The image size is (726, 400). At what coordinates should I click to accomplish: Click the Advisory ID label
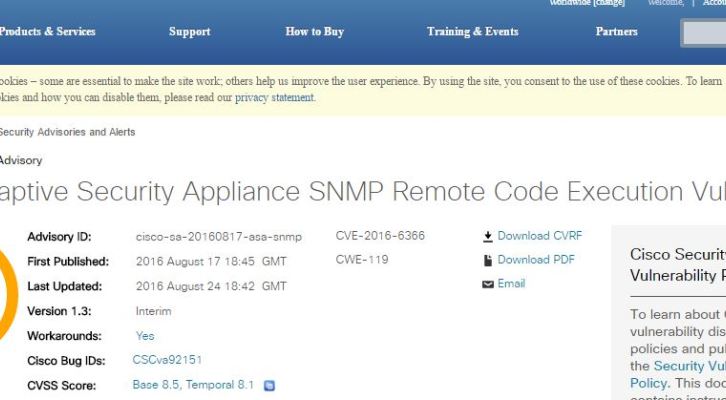pyautogui.click(x=59, y=237)
